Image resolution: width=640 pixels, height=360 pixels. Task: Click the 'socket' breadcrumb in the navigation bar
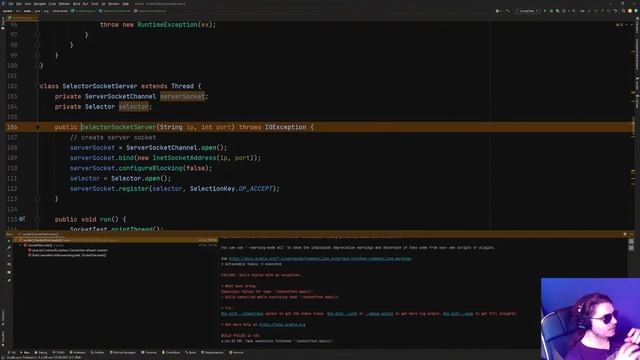[8, 11]
